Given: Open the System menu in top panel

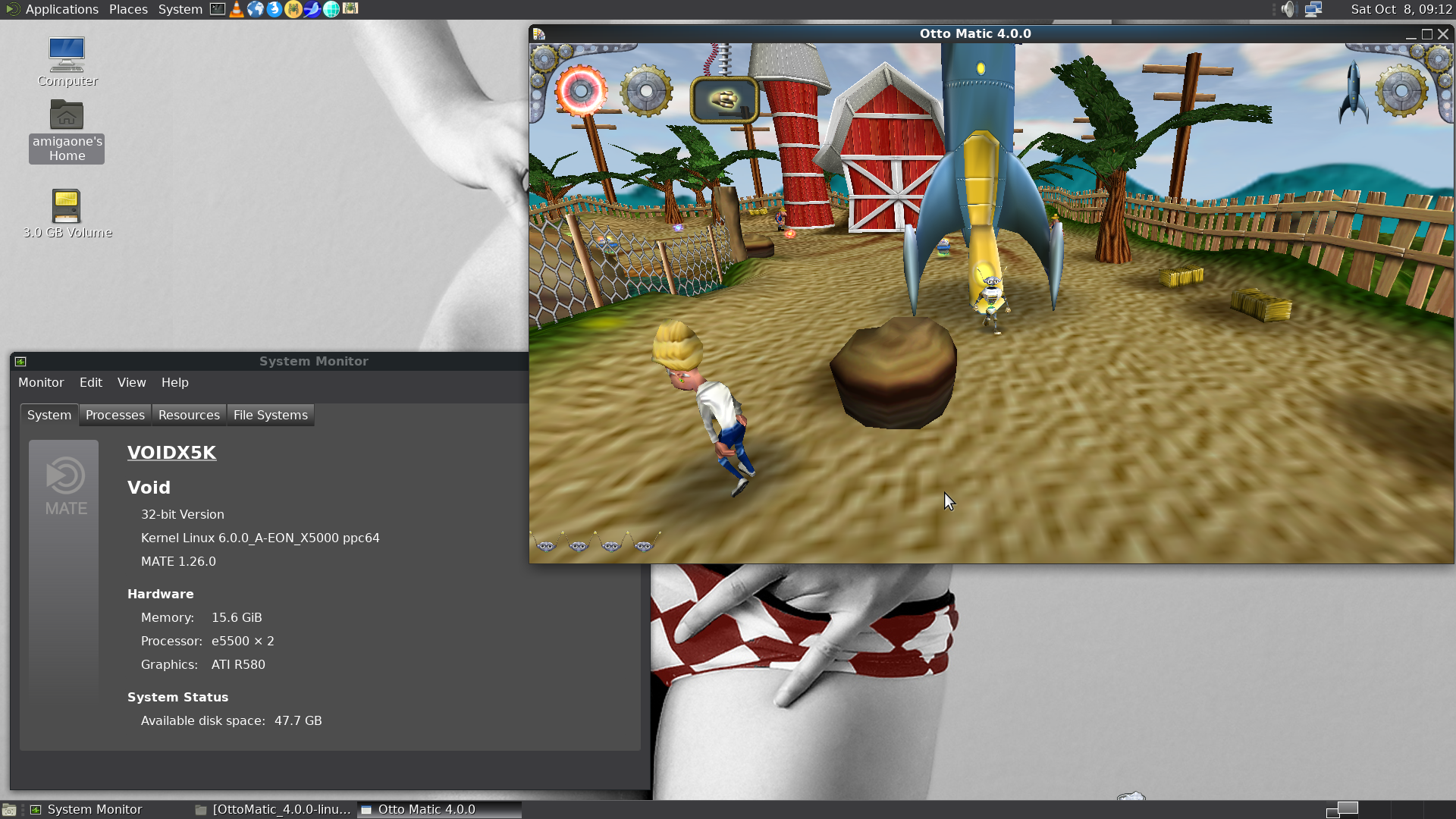Looking at the screenshot, I should click(180, 9).
